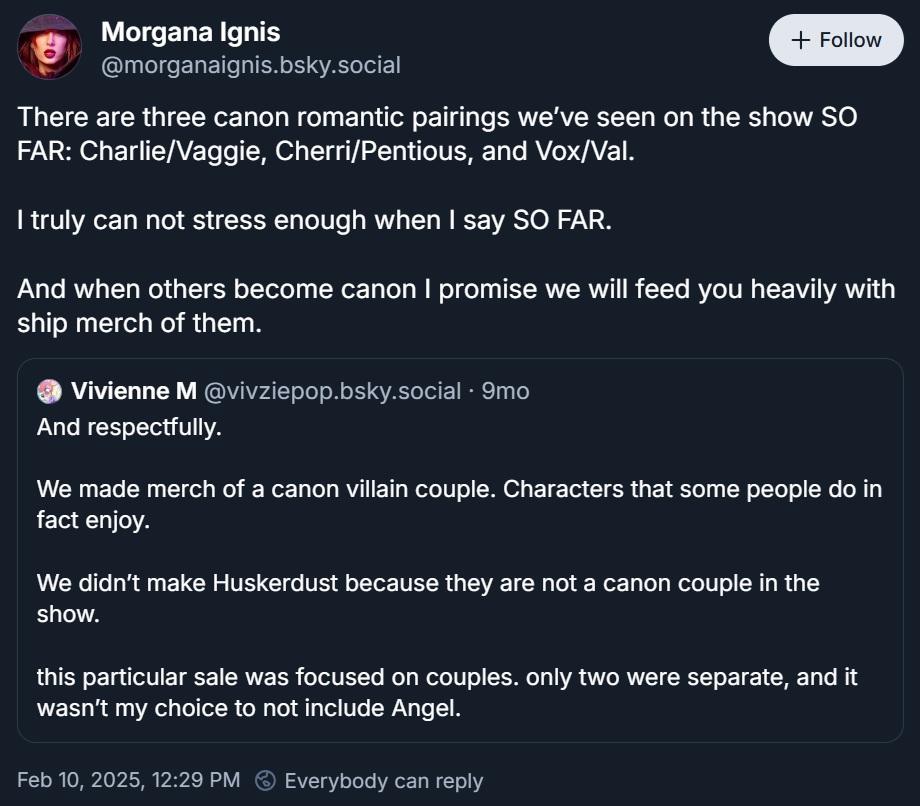Open the quote at 'this particular sale' paragraph
This screenshot has width=920, height=806.
[x=447, y=692]
